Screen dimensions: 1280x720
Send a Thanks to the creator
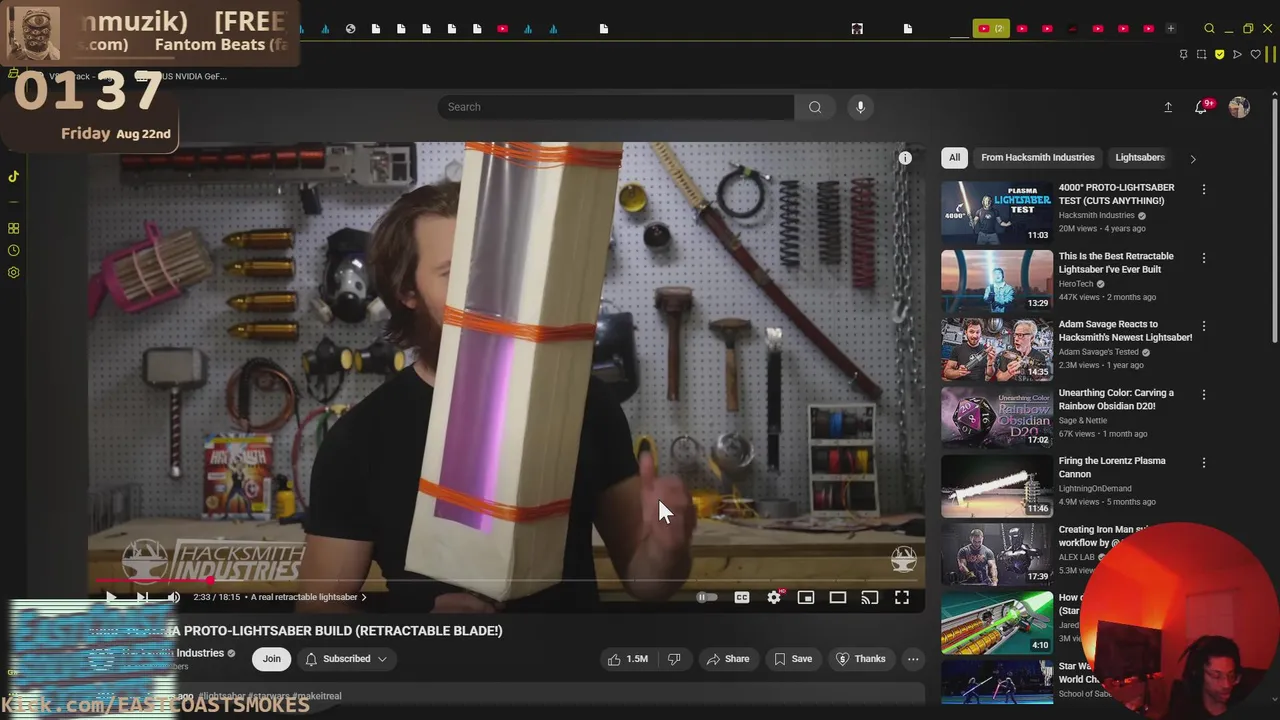tap(860, 659)
